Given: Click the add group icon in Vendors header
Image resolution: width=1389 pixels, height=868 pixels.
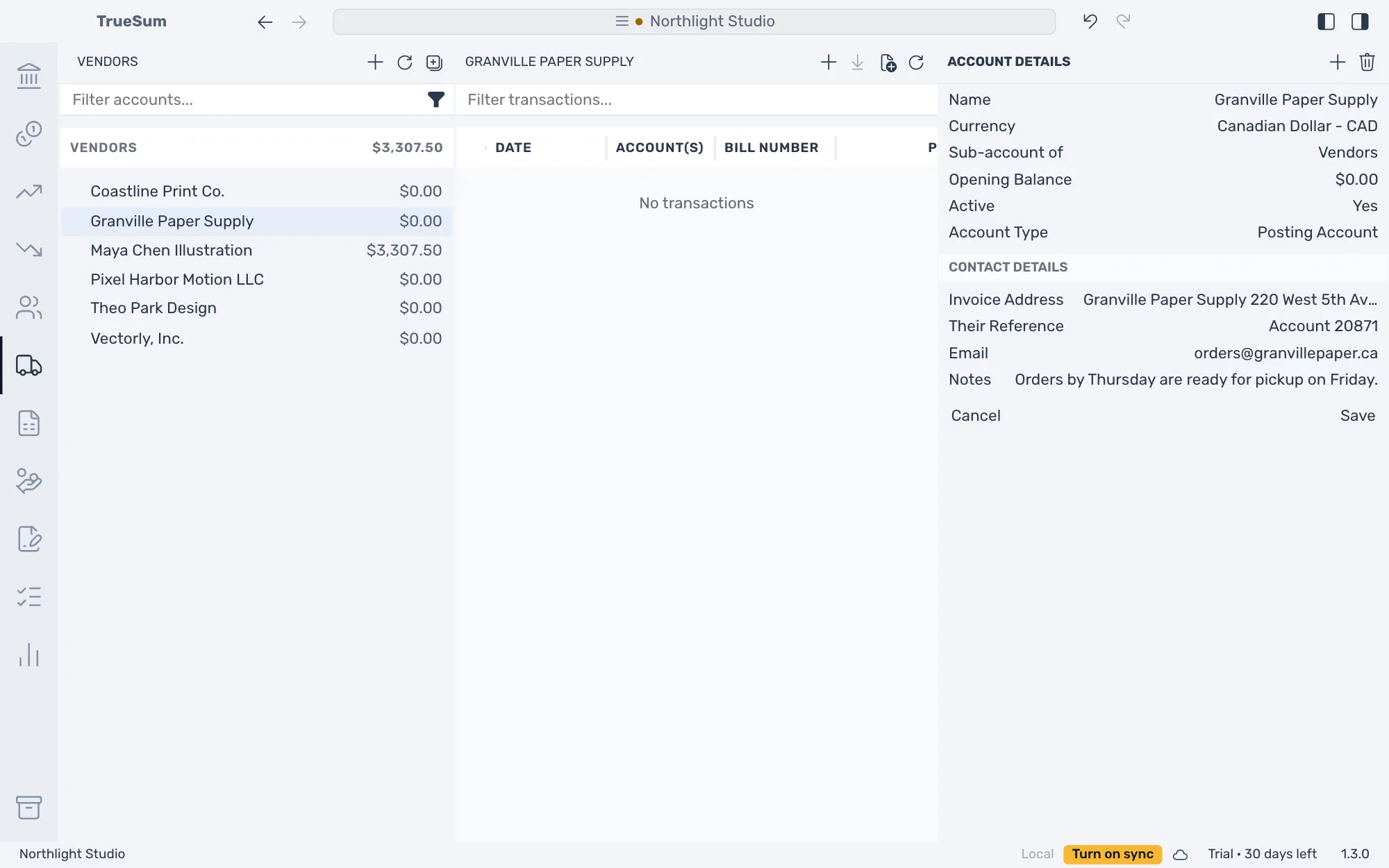Looking at the screenshot, I should (x=434, y=62).
